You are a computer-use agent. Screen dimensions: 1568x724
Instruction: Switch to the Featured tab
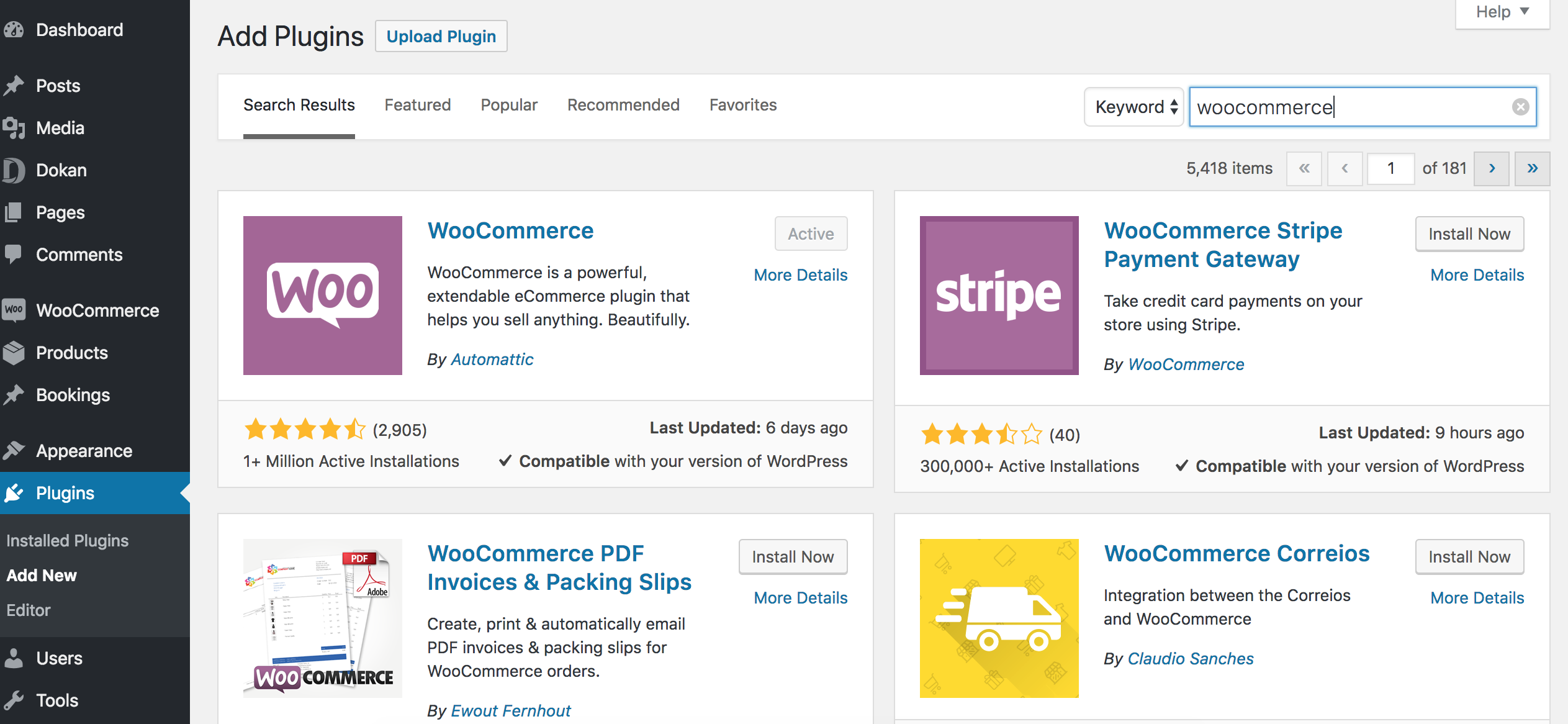pos(417,104)
